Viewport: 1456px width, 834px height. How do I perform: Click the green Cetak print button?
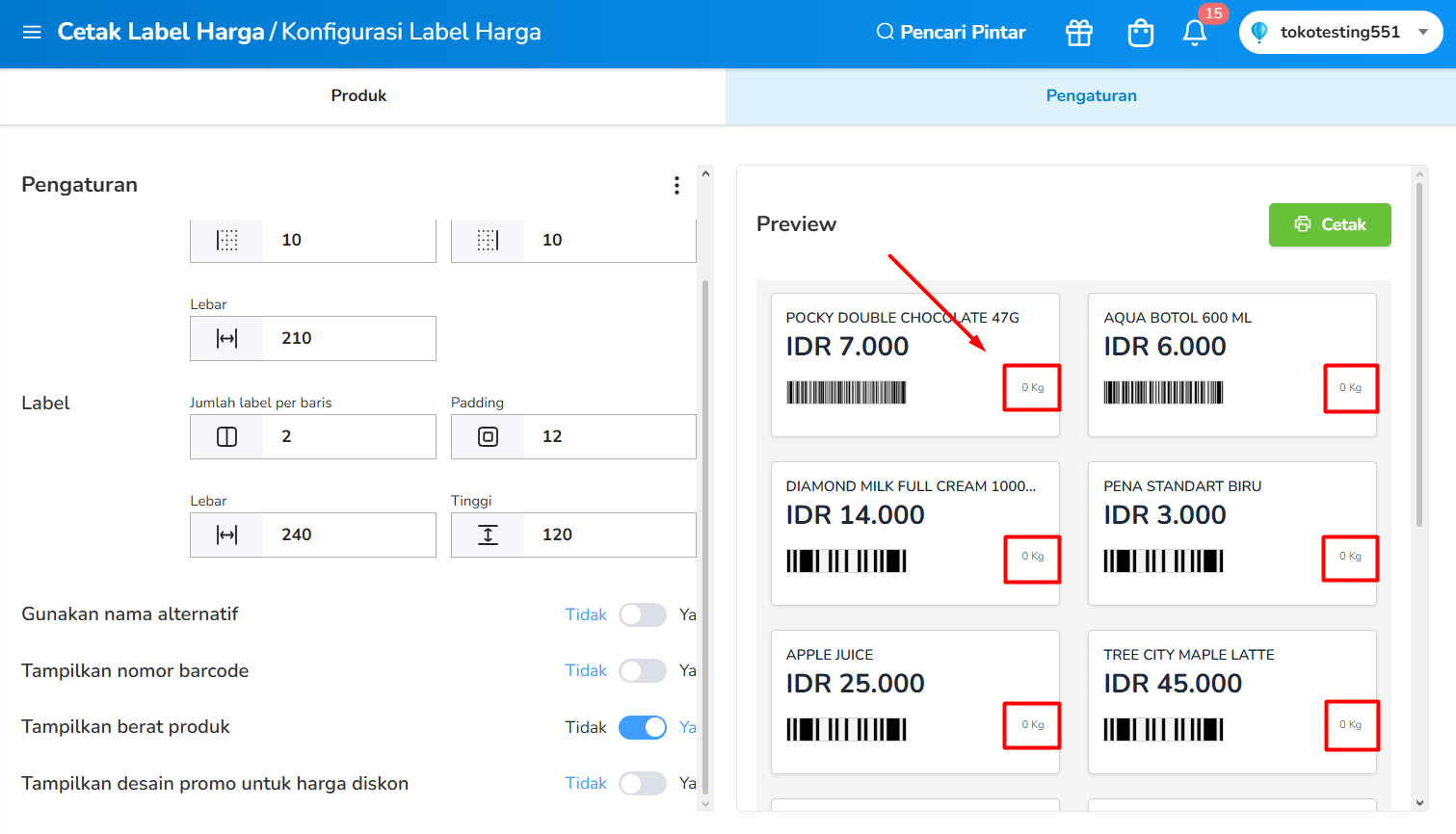point(1330,224)
